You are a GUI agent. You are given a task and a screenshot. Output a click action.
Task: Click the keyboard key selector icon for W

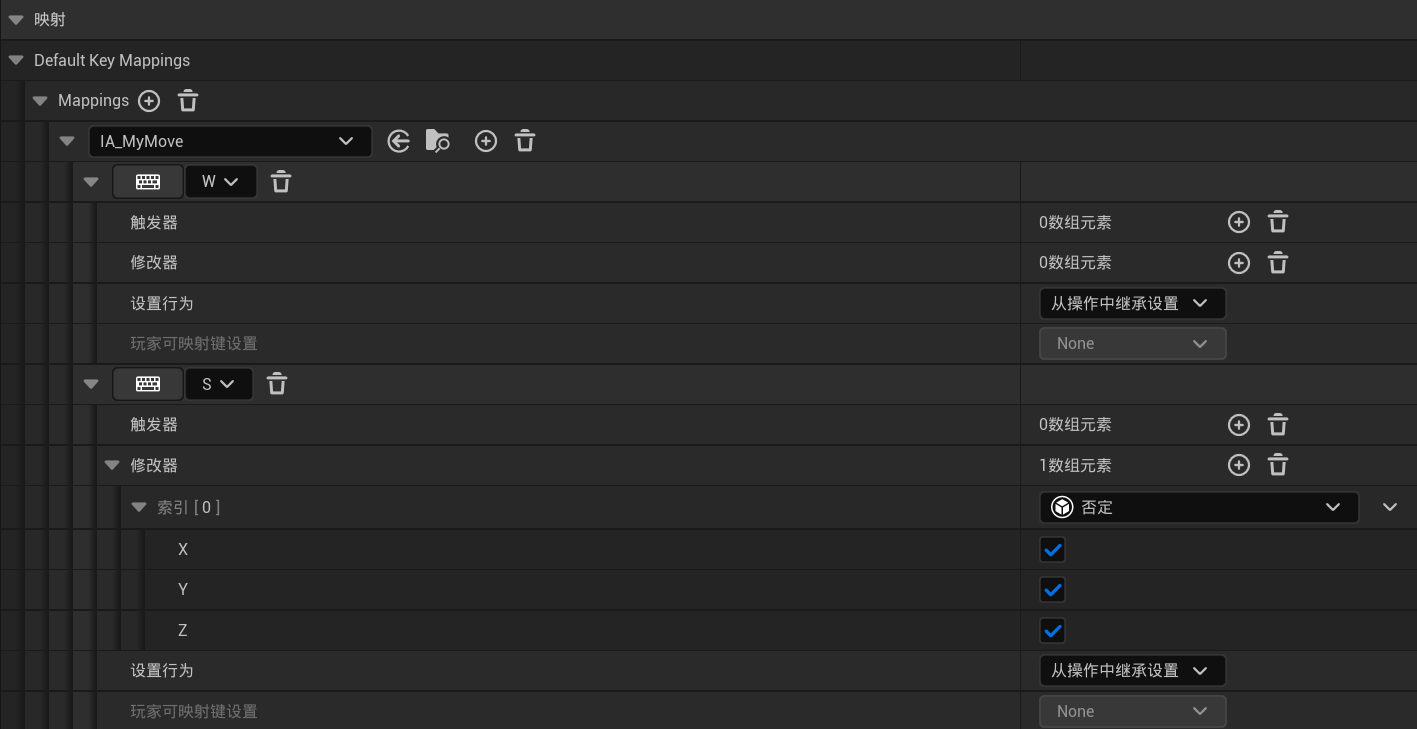pyautogui.click(x=148, y=182)
